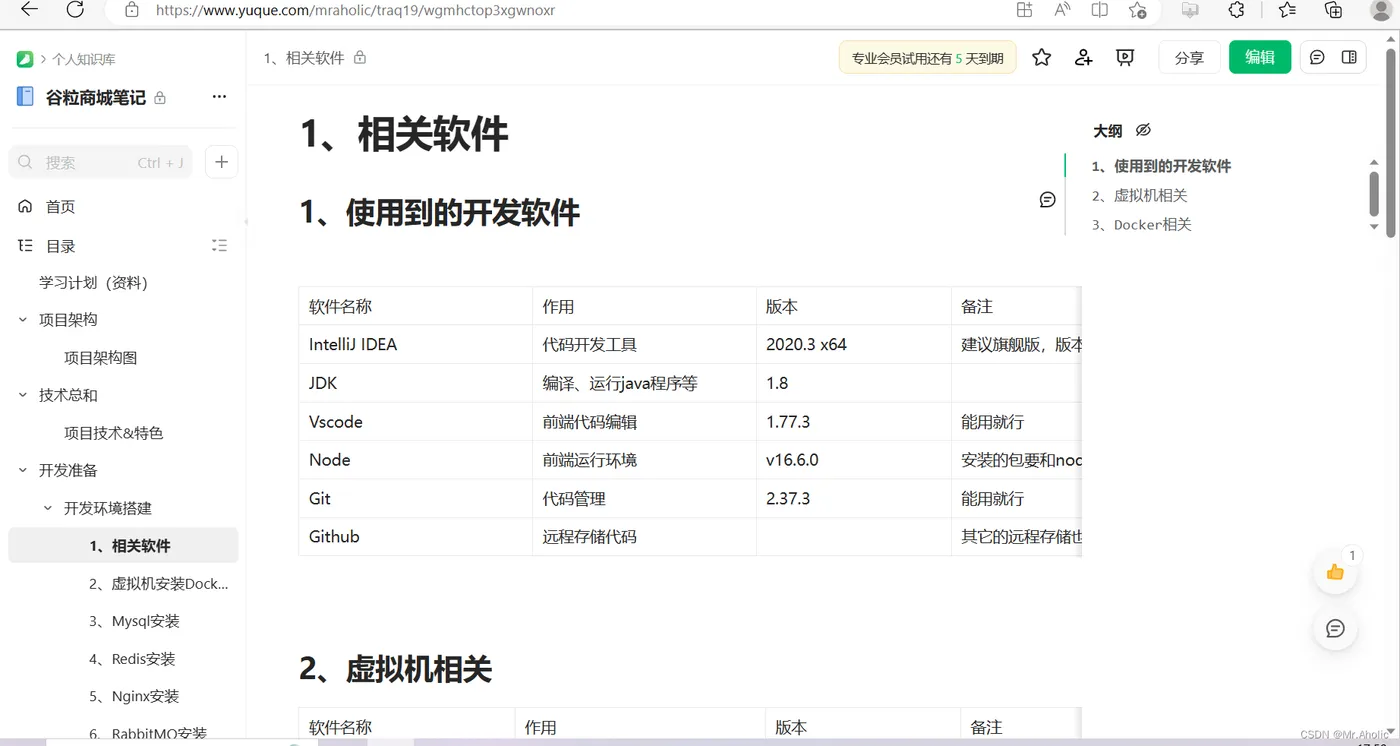Jump to 3、Docker相关 in outline

point(1141,224)
